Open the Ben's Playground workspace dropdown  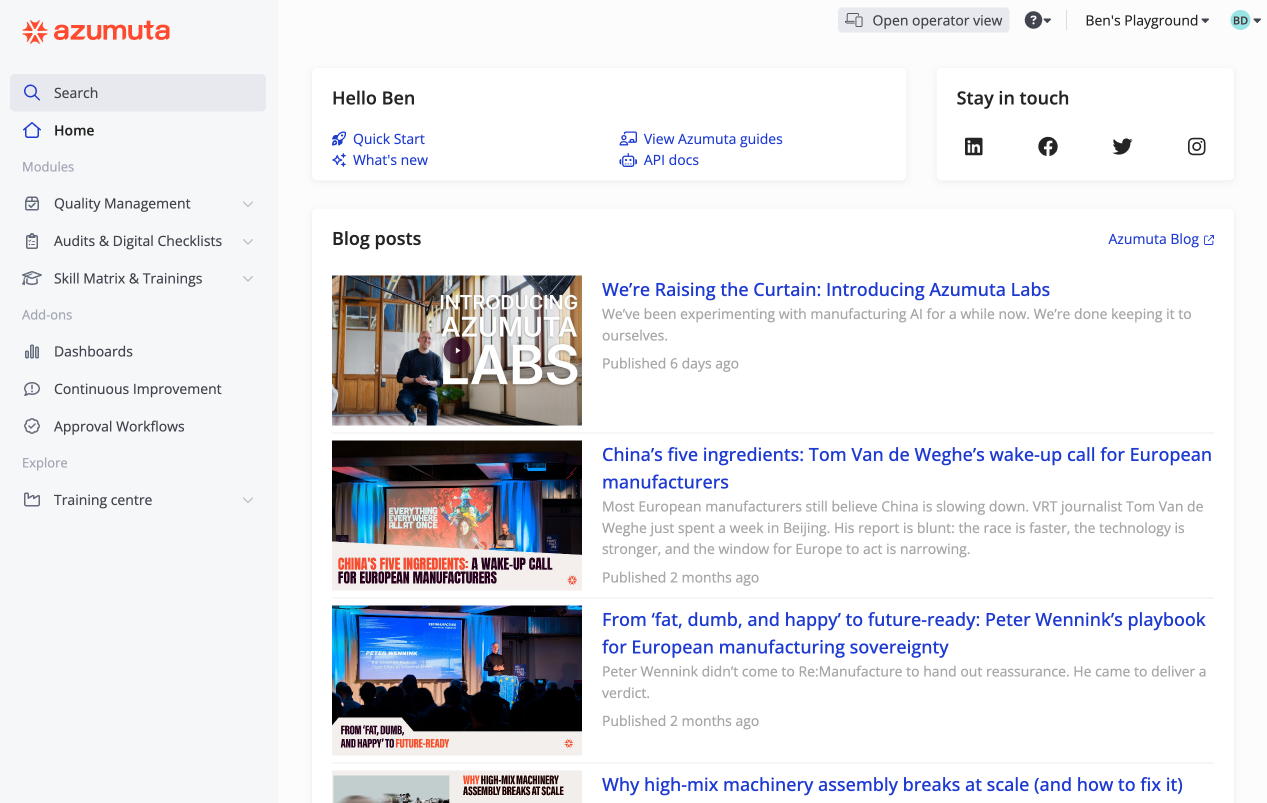pyautogui.click(x=1147, y=20)
